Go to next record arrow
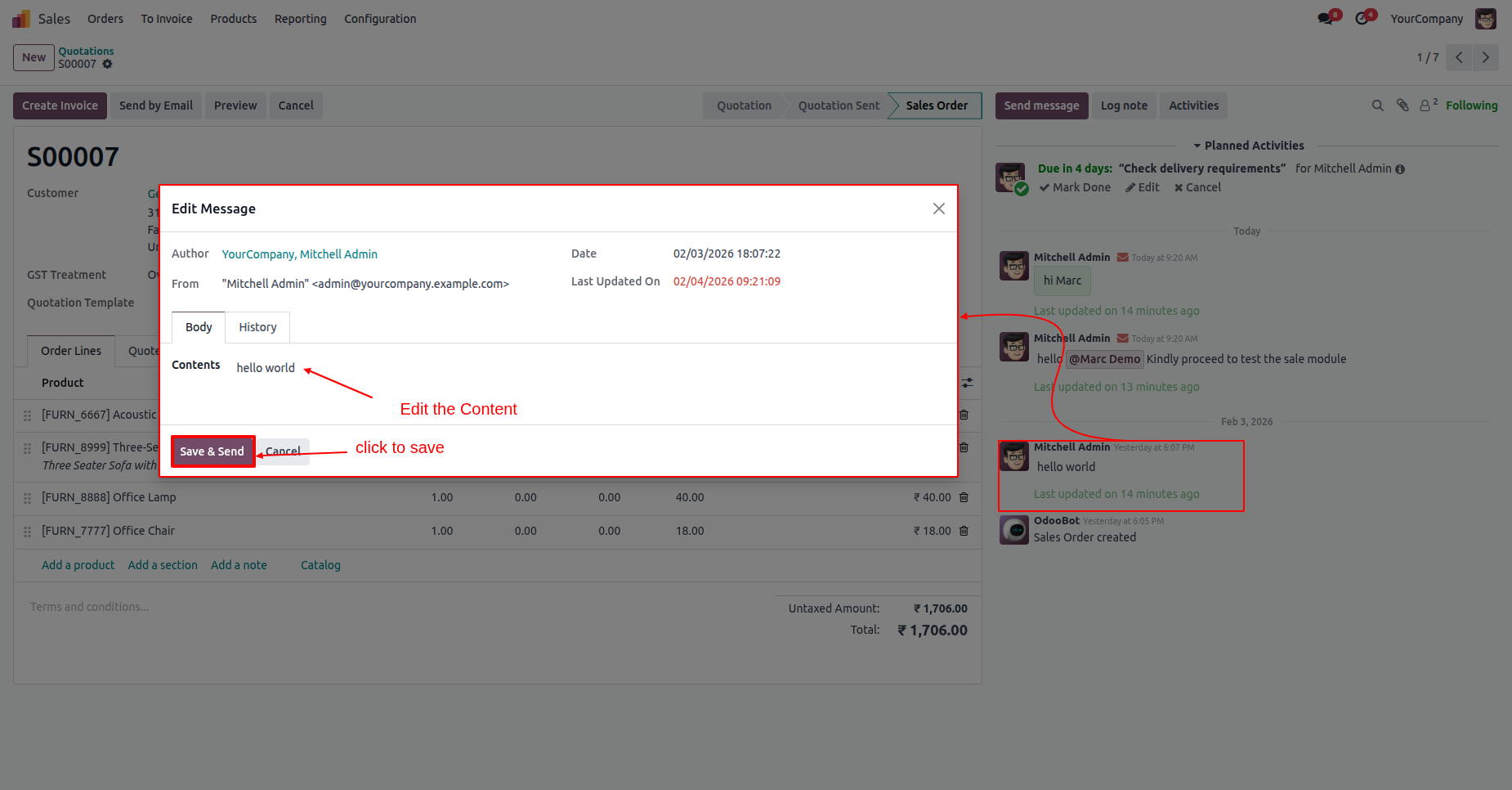The width and height of the screenshot is (1512, 790). (x=1486, y=57)
